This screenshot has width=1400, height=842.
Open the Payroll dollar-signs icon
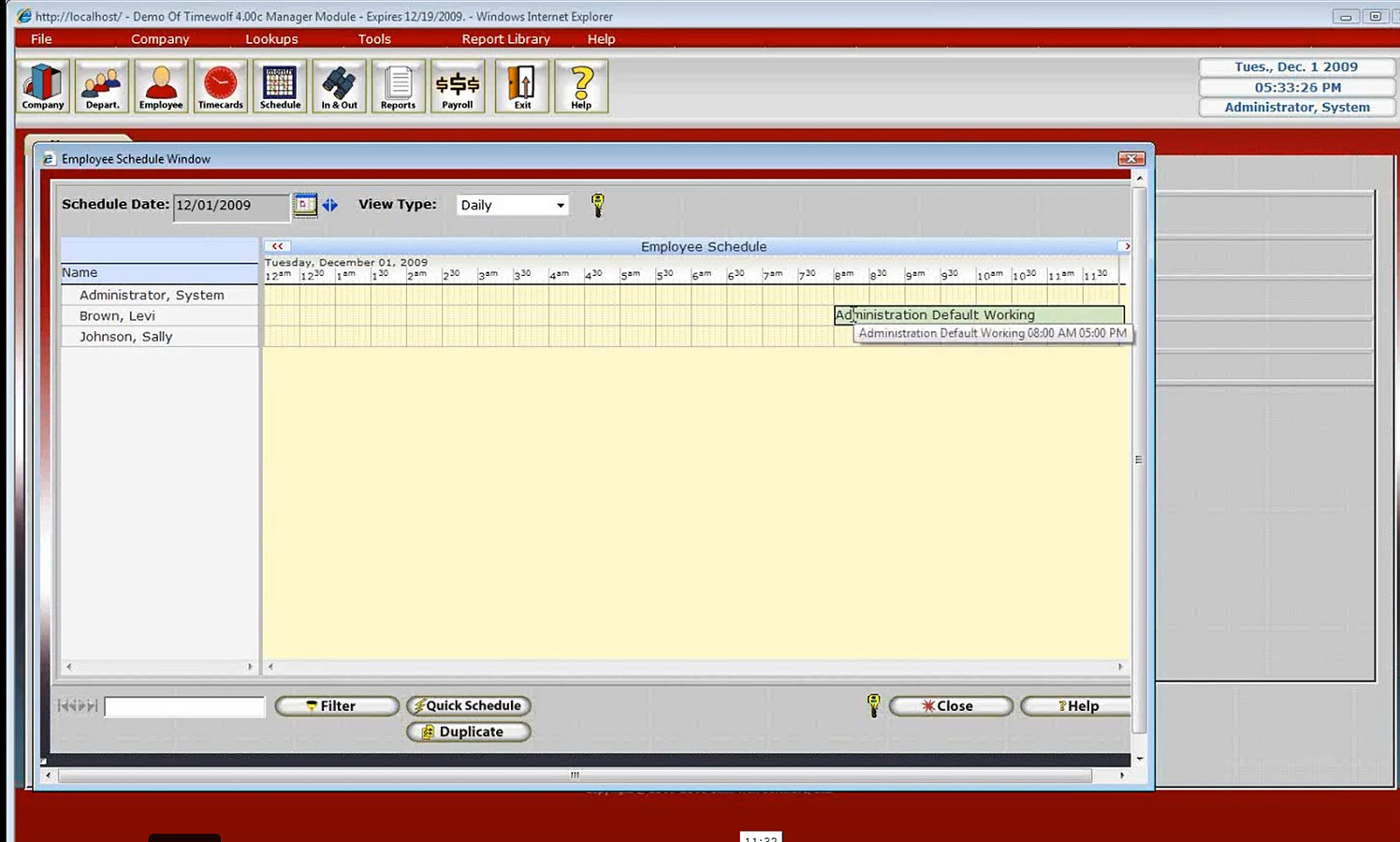(x=458, y=86)
